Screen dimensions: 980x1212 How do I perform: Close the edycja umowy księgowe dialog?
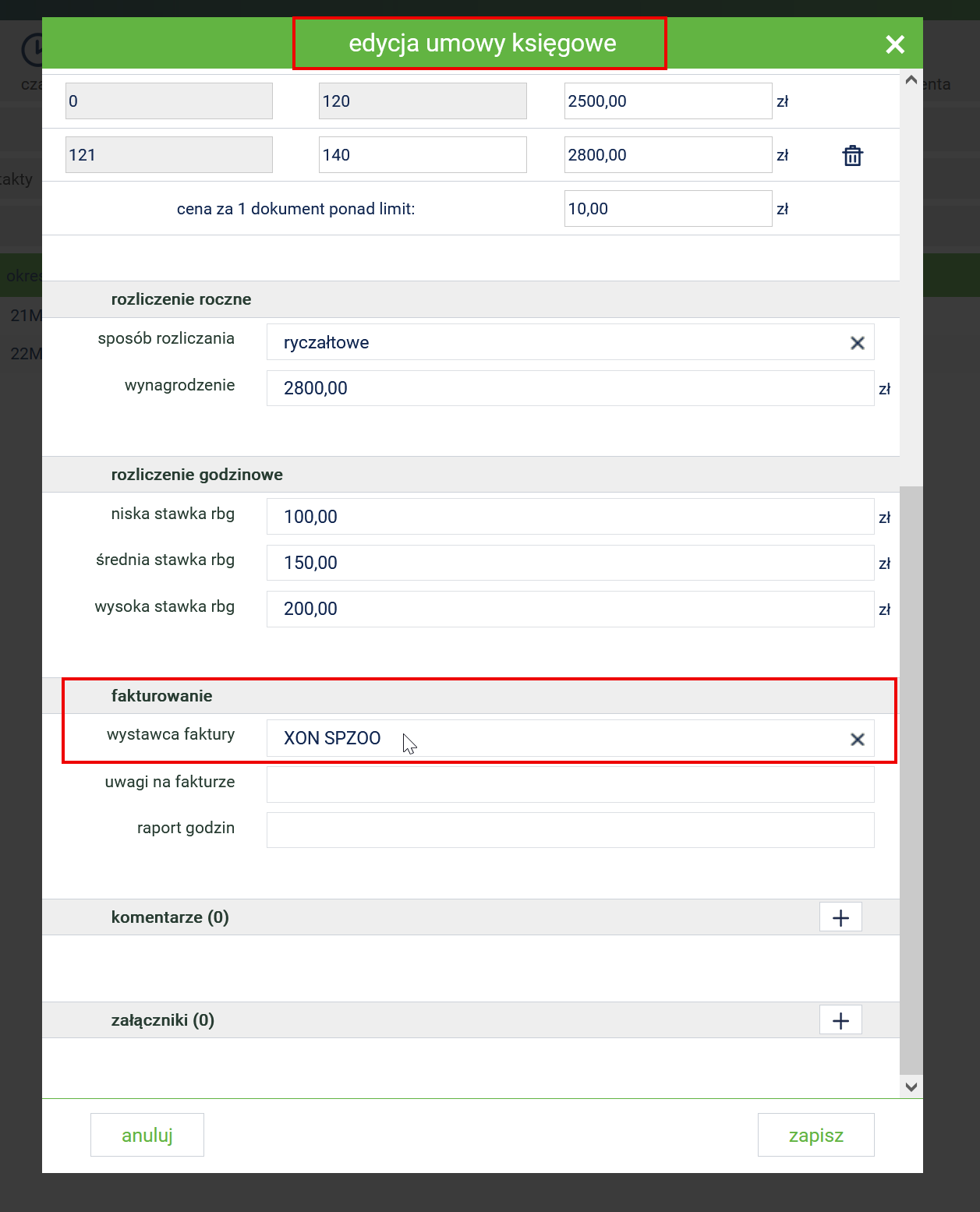pyautogui.click(x=895, y=44)
